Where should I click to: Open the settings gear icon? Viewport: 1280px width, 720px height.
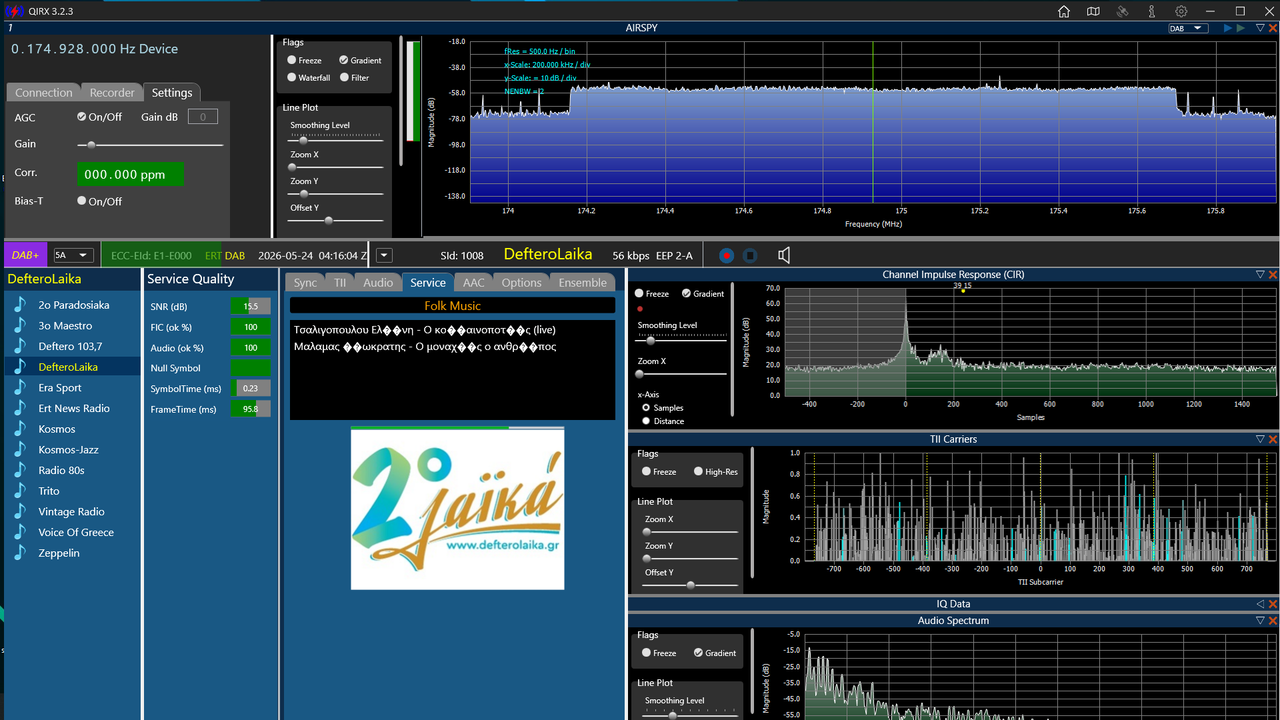pos(1181,11)
